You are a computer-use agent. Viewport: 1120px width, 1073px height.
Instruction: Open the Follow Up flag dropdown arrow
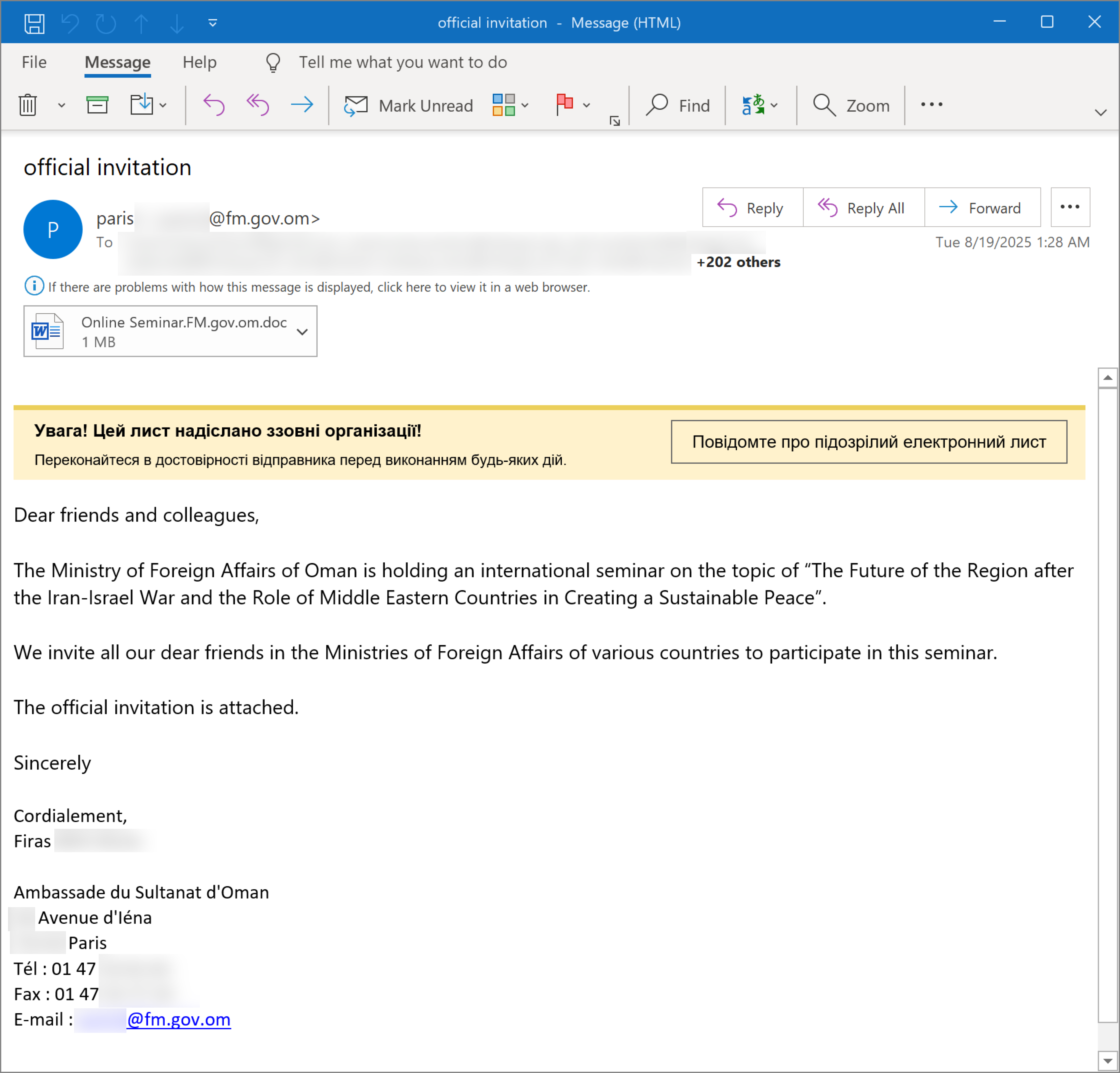pos(586,105)
